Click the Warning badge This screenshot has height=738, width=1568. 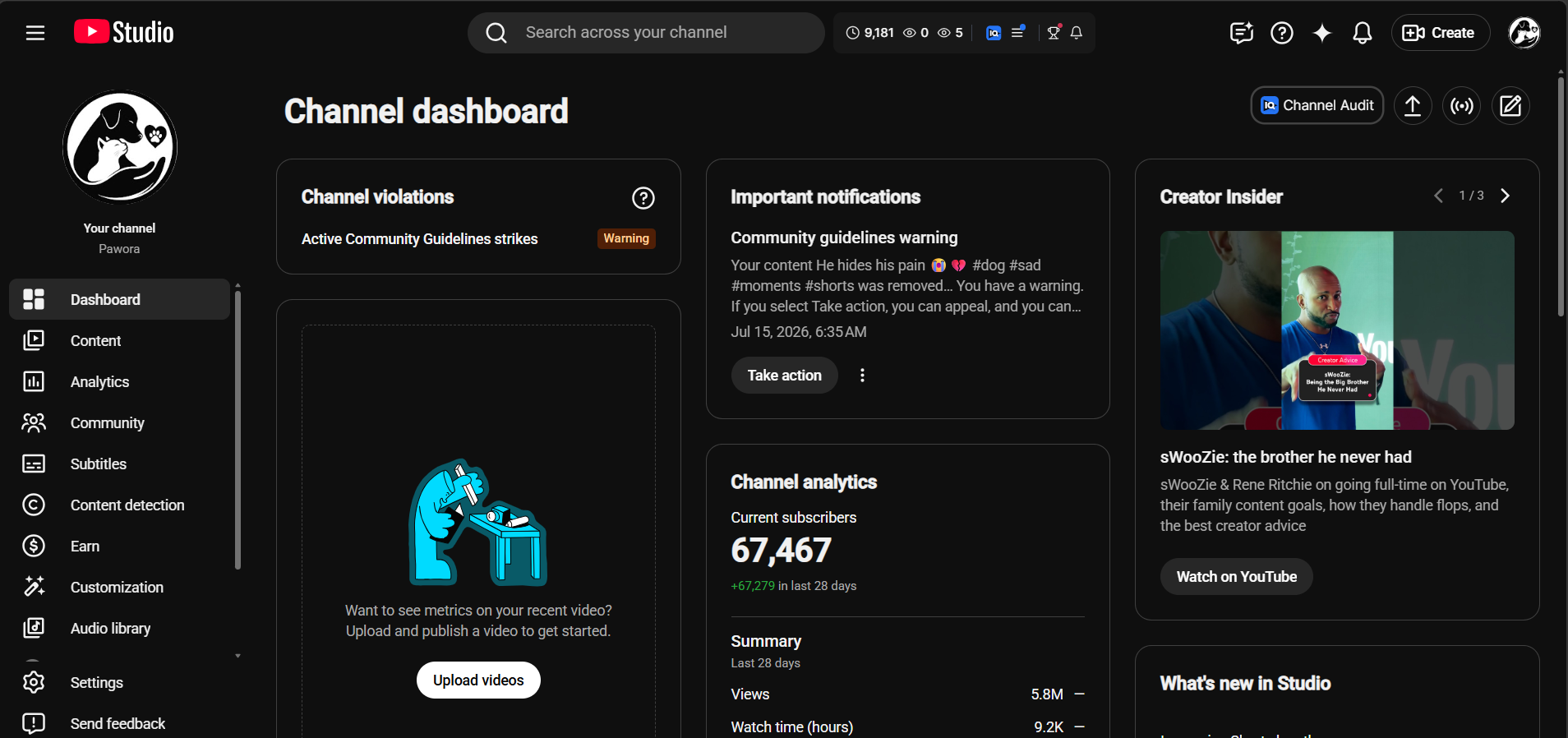click(x=626, y=238)
